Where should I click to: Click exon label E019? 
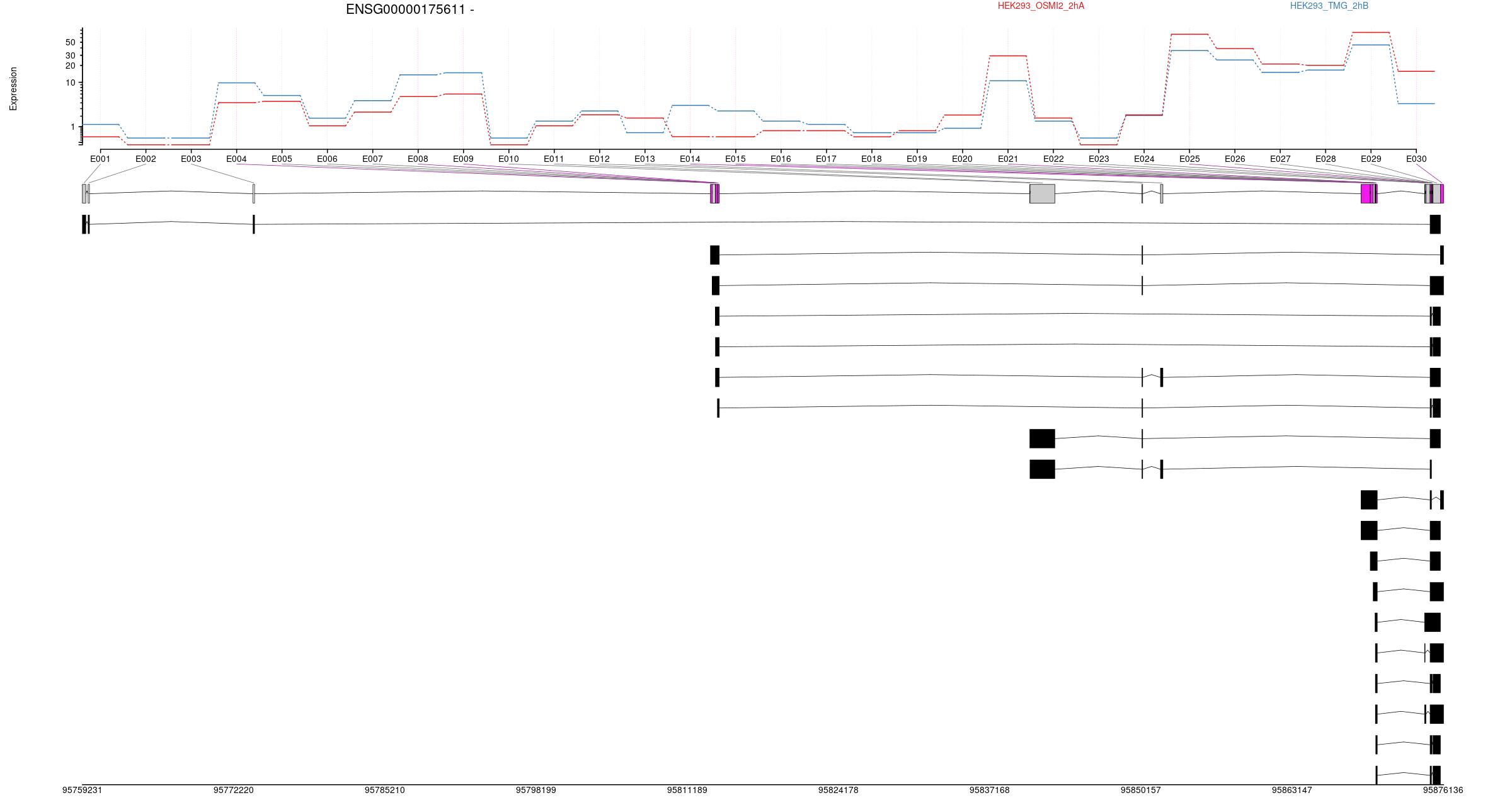point(917,159)
